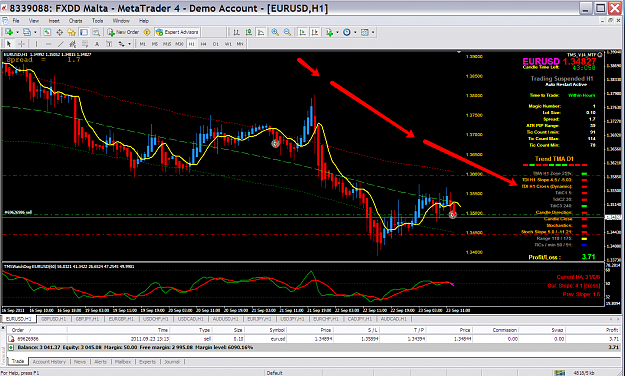Click the New Chart icon
The width and height of the screenshot is (625, 376).
click(x=9, y=32)
